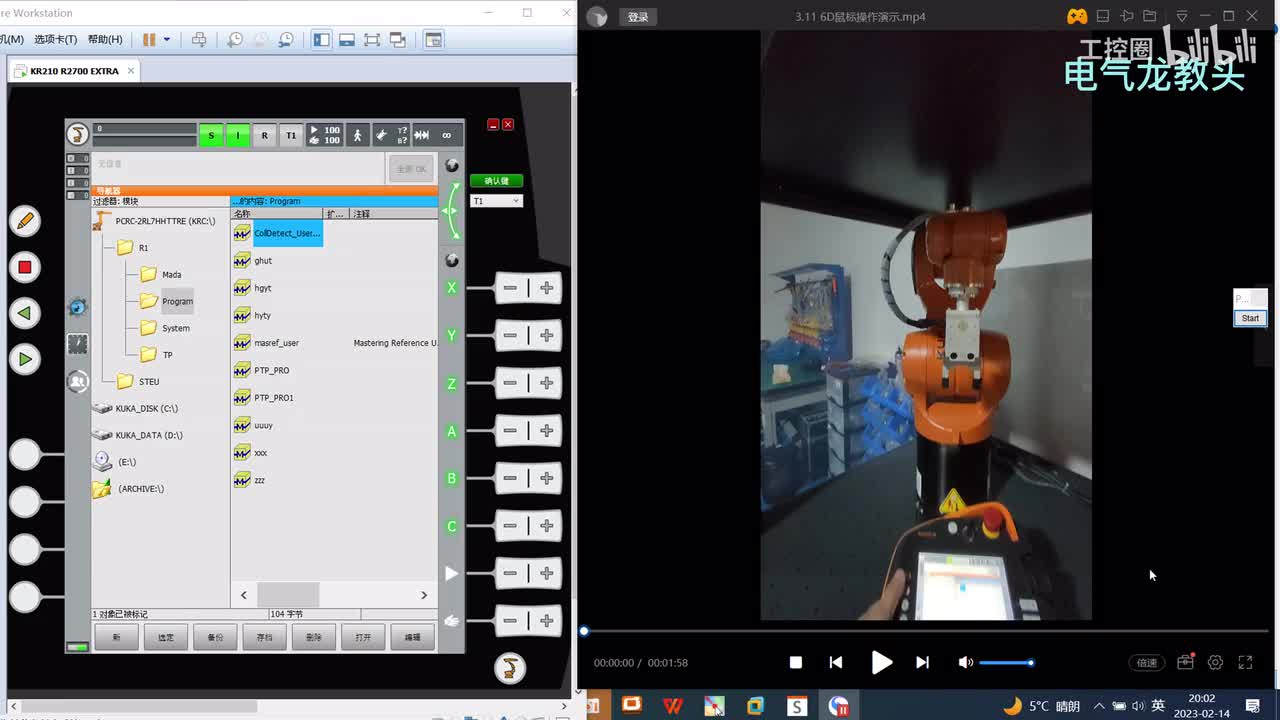Click the 注释 column header
Viewport: 1280px width, 720px height.
[394, 214]
